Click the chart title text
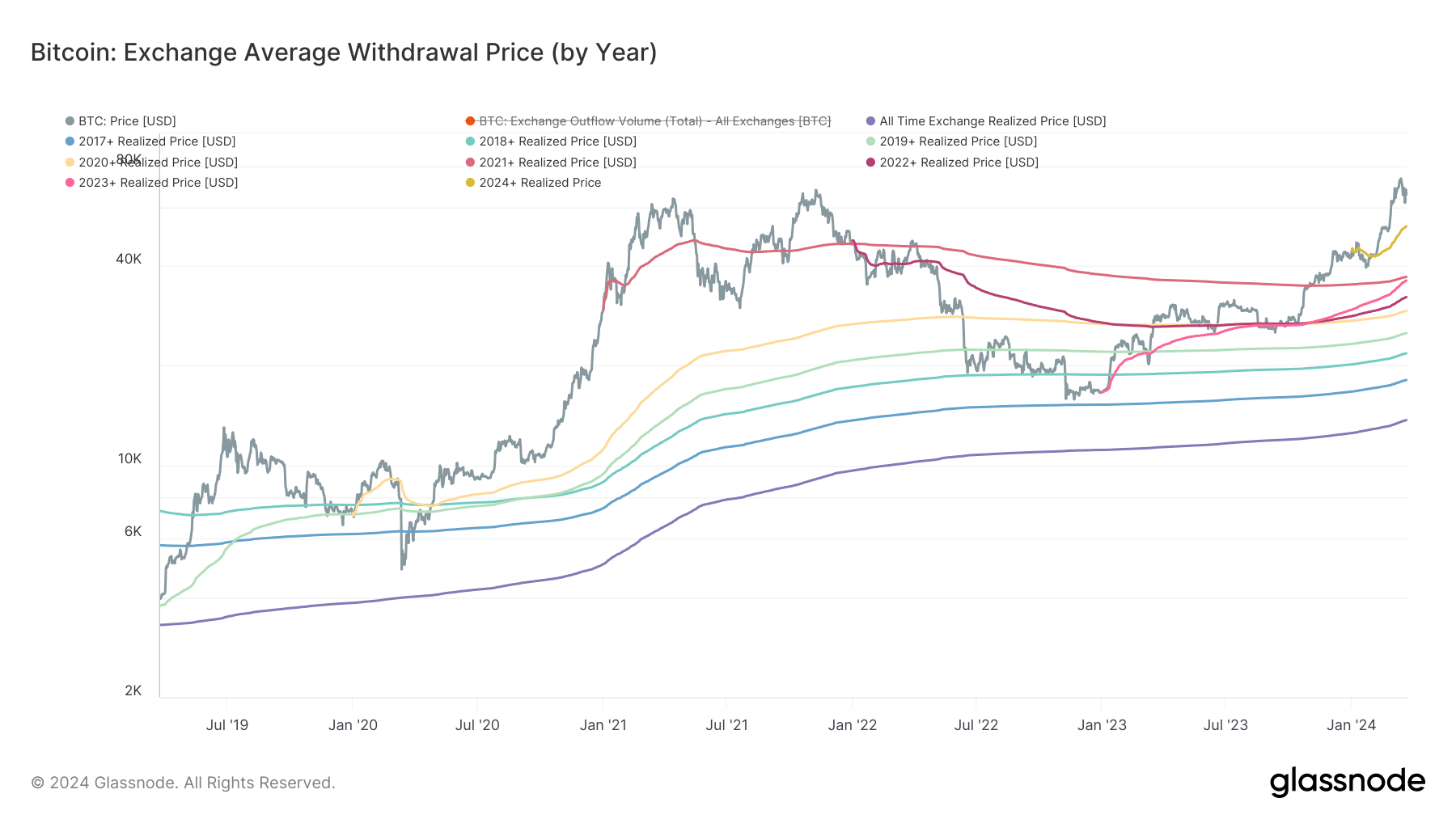This screenshot has width=1456, height=819. (344, 53)
